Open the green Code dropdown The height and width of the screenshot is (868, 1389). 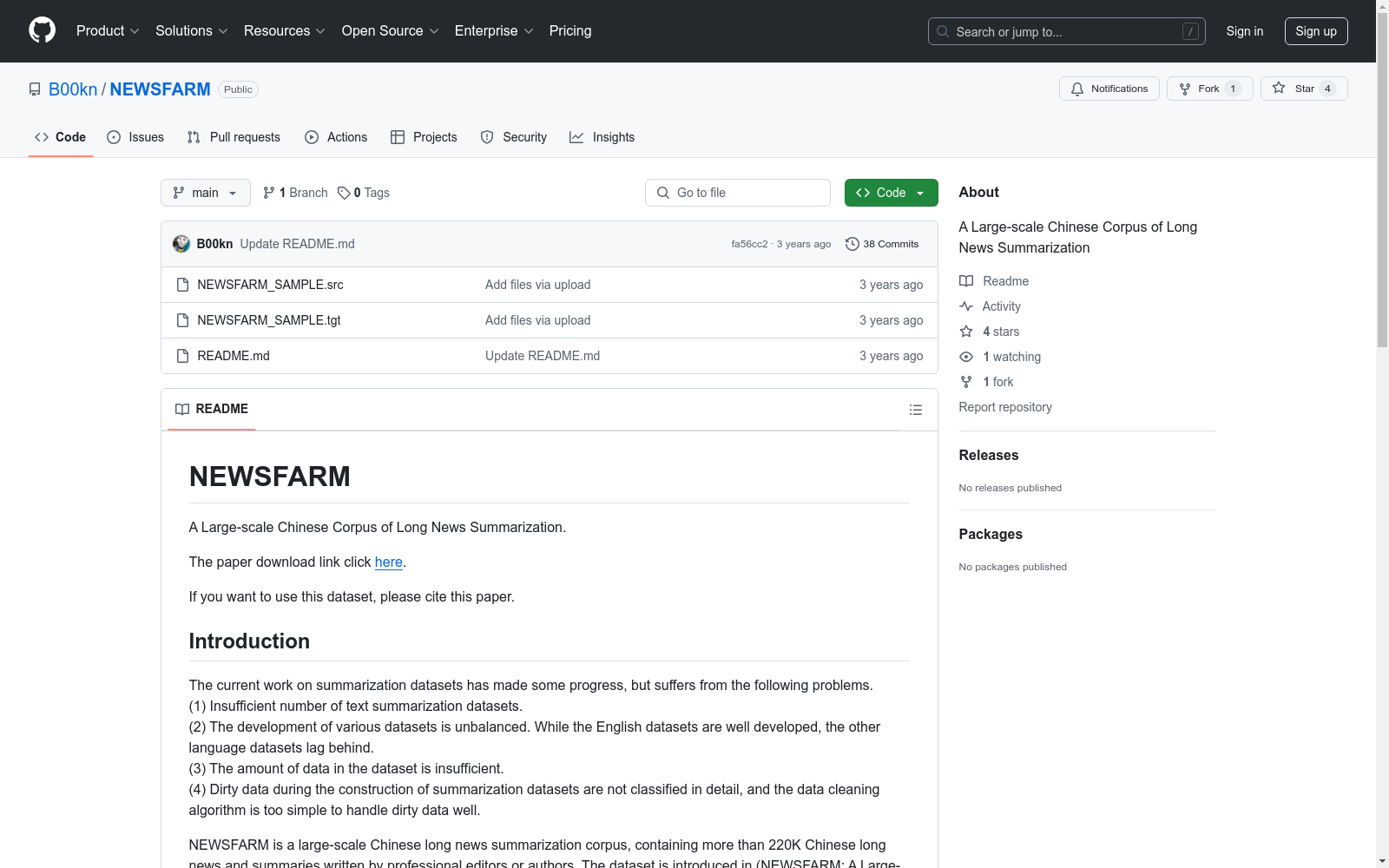[x=891, y=193]
